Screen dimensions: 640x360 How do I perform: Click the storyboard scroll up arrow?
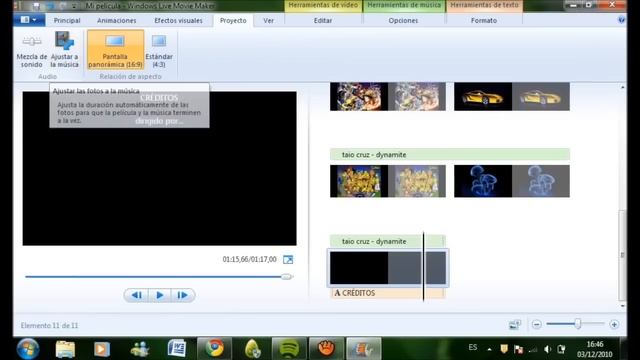click(622, 87)
